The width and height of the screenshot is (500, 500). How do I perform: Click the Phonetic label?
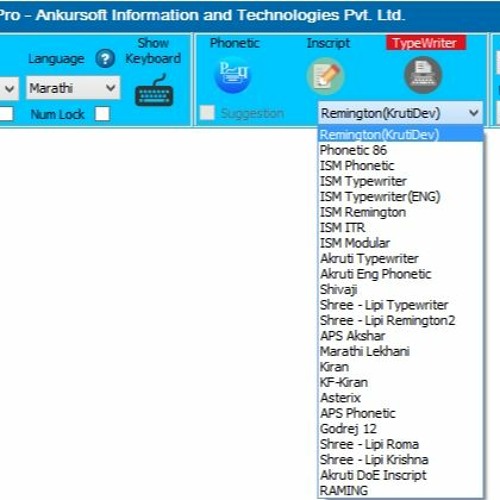click(235, 43)
